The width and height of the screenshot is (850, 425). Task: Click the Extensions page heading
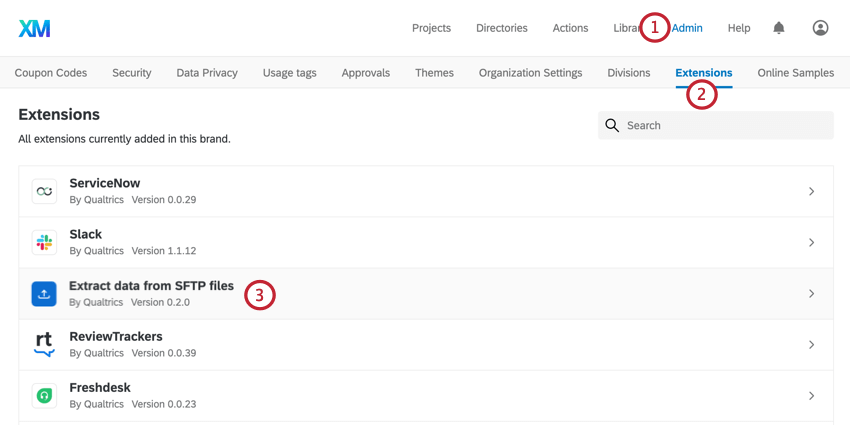click(59, 114)
